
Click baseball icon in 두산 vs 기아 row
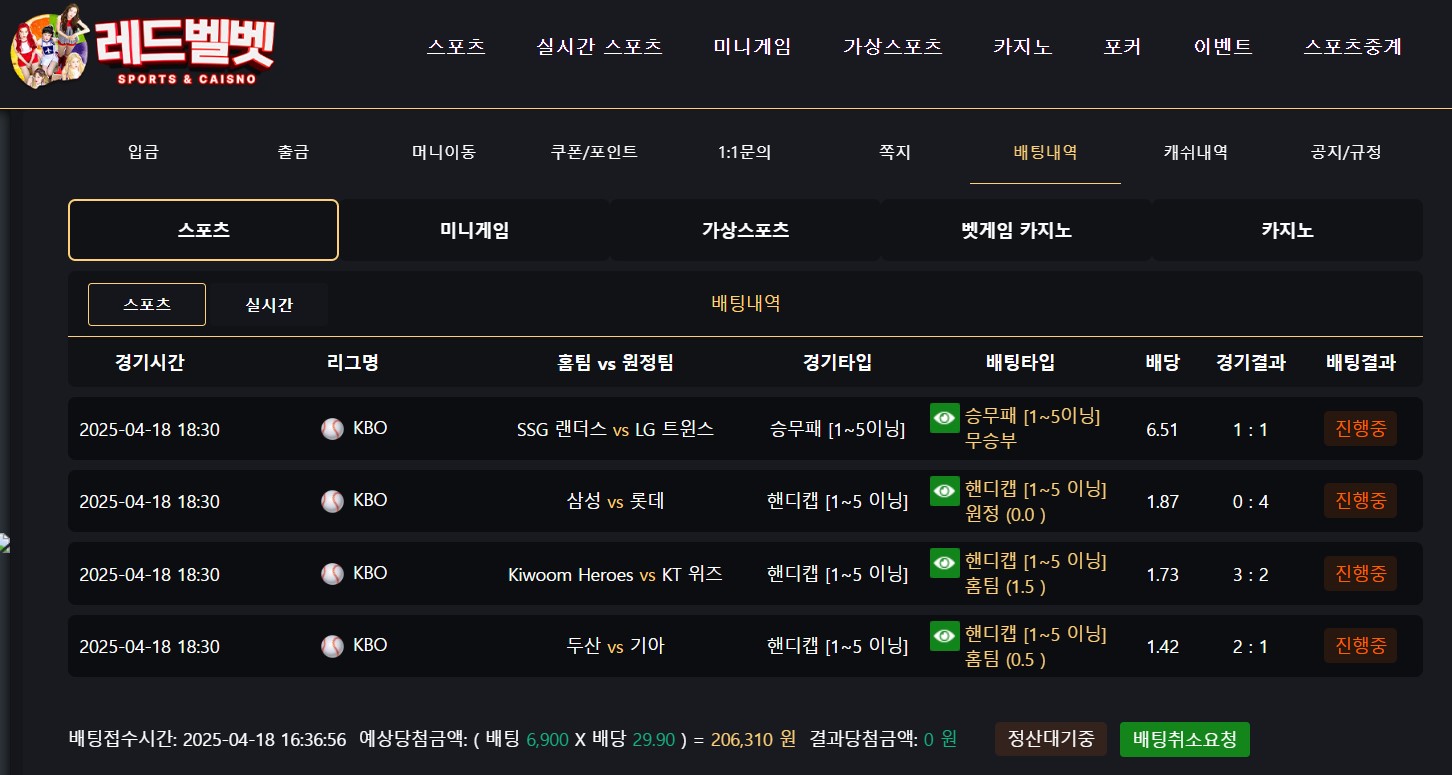click(x=332, y=646)
